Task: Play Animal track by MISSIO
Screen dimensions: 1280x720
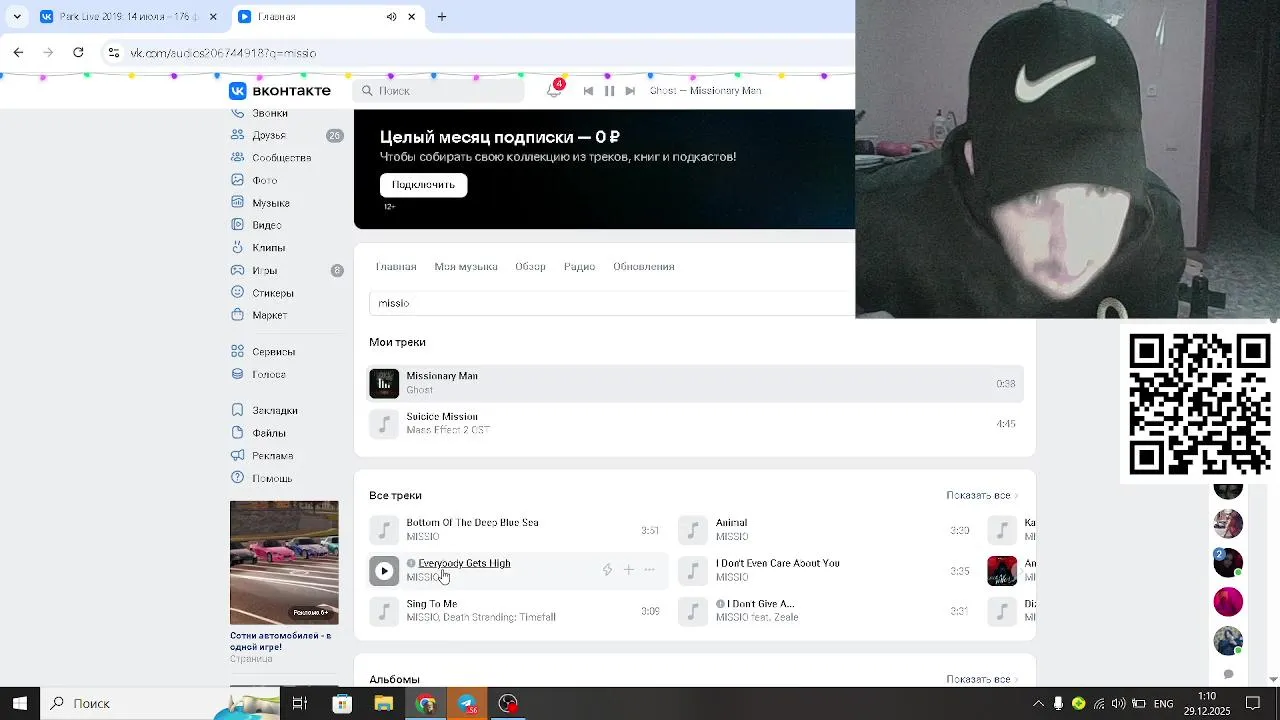Action: (693, 530)
